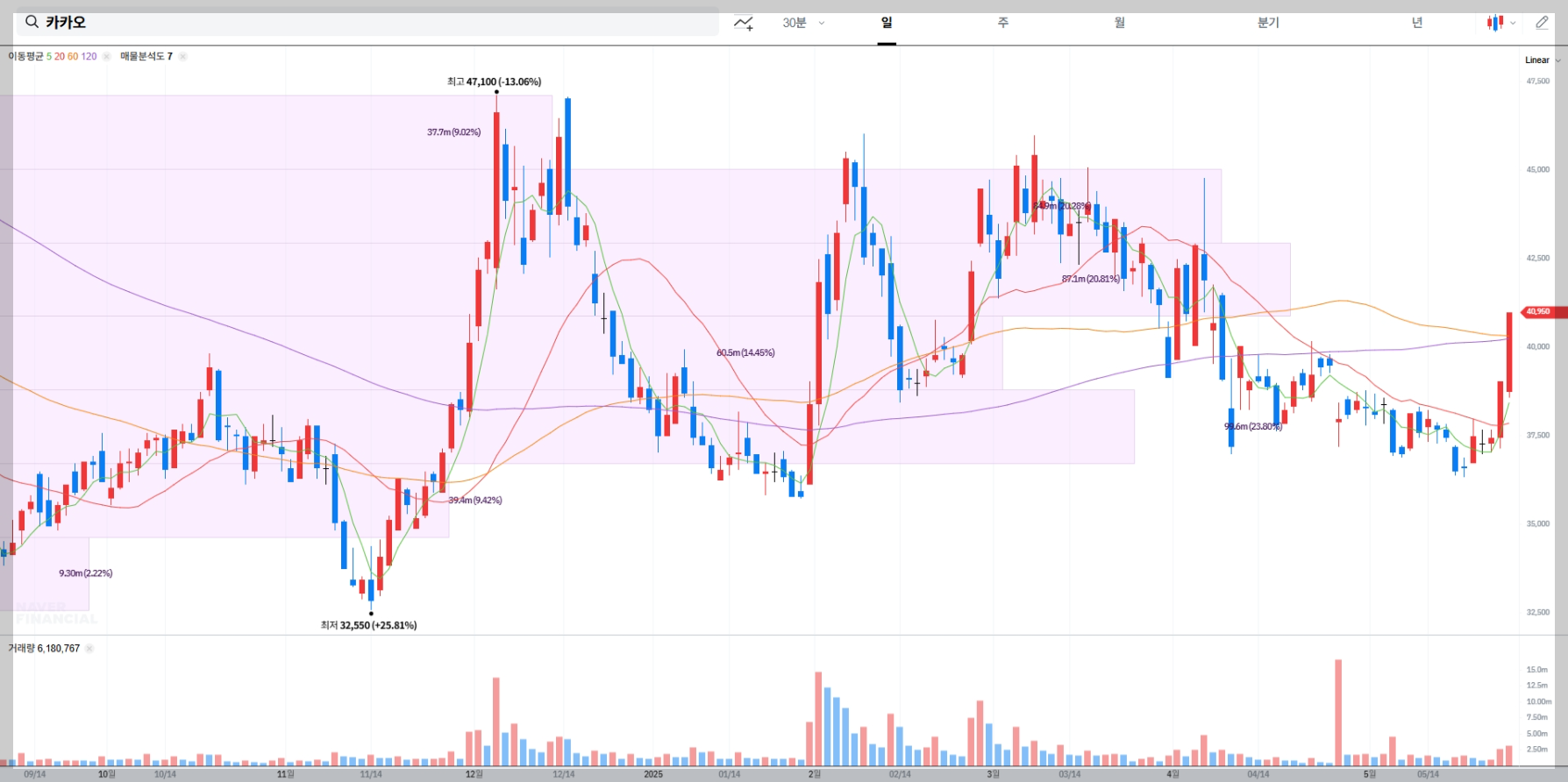Activate the pencil drawing tool
Image resolution: width=1568 pixels, height=782 pixels.
pyautogui.click(x=1542, y=23)
